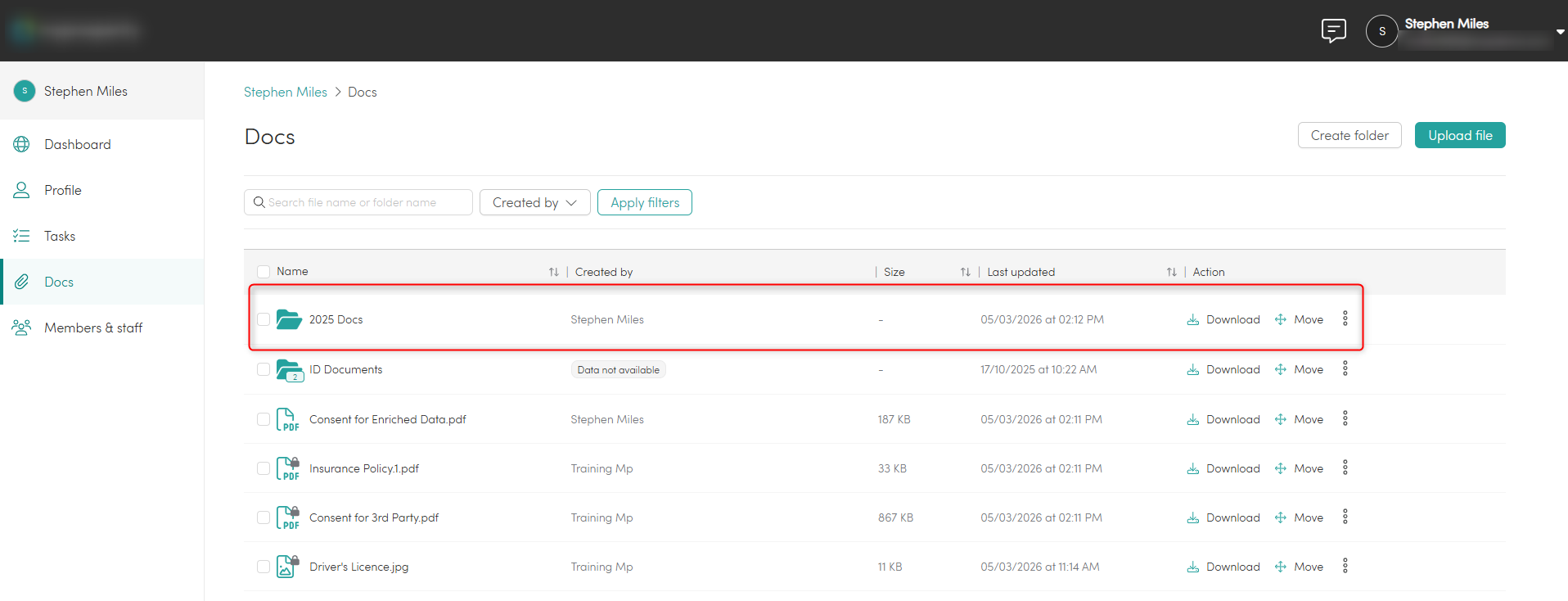Click the locked PDF icon for Insurance Policy.1
This screenshot has height=601, width=1568.
[x=288, y=468]
